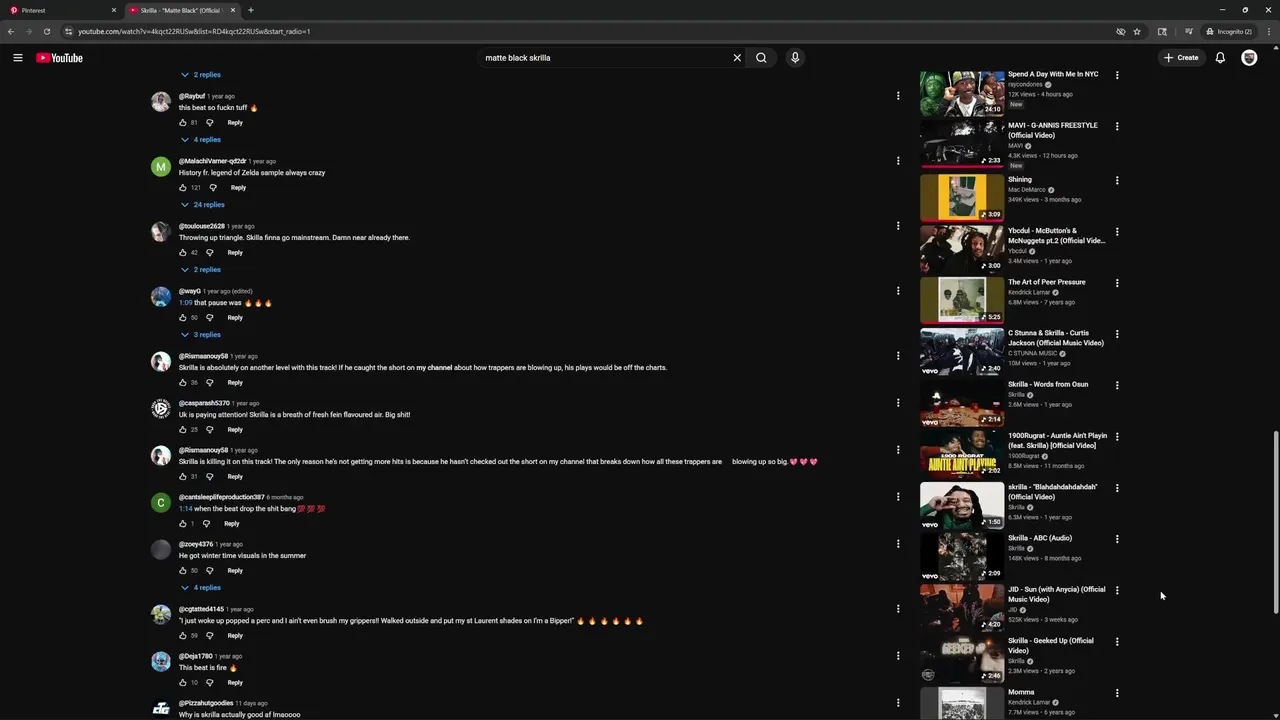Like @cgtatted4145's comment
The width and height of the screenshot is (1280, 720).
pyautogui.click(x=183, y=635)
